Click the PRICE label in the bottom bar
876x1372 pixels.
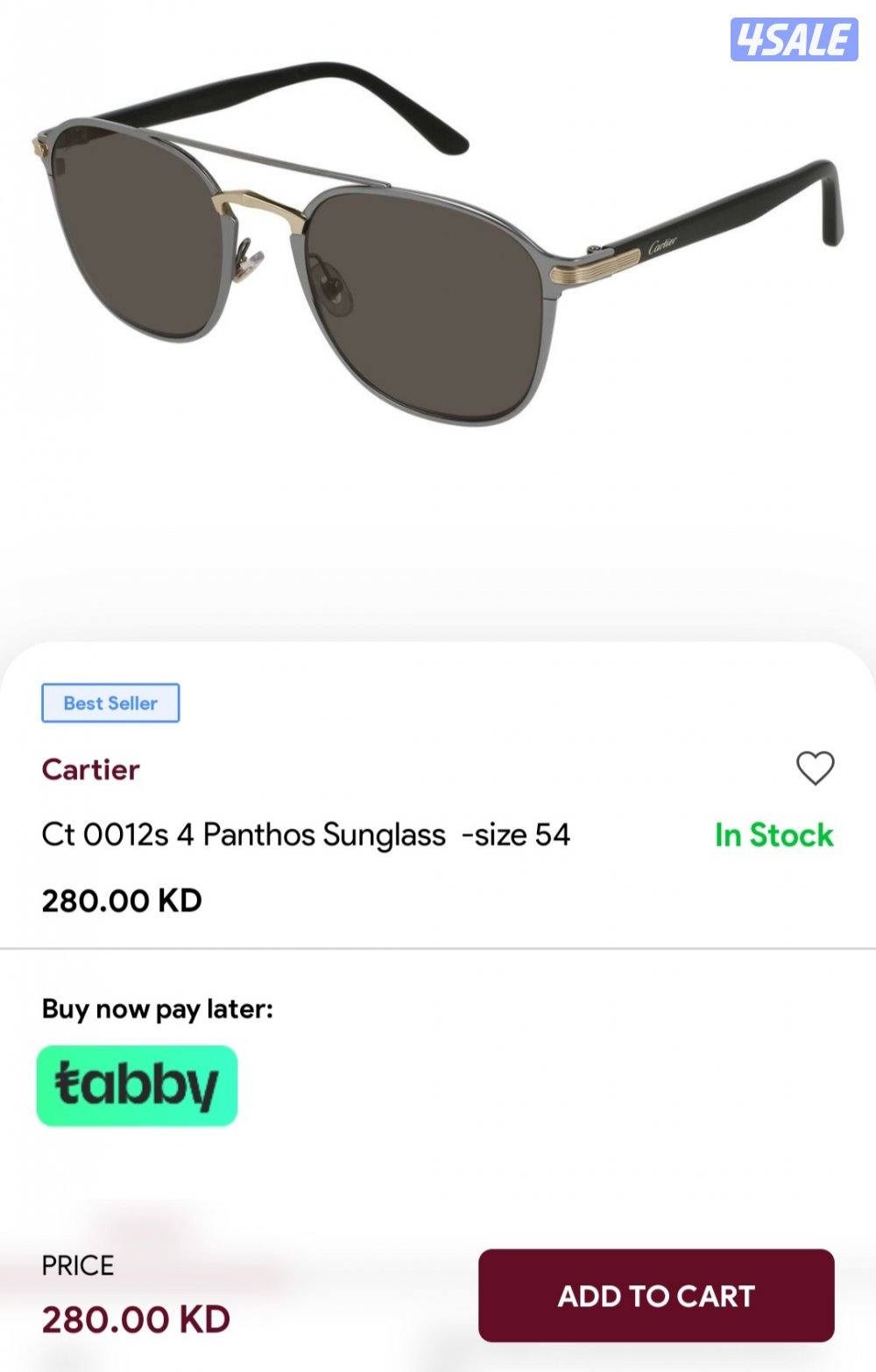click(x=78, y=1265)
